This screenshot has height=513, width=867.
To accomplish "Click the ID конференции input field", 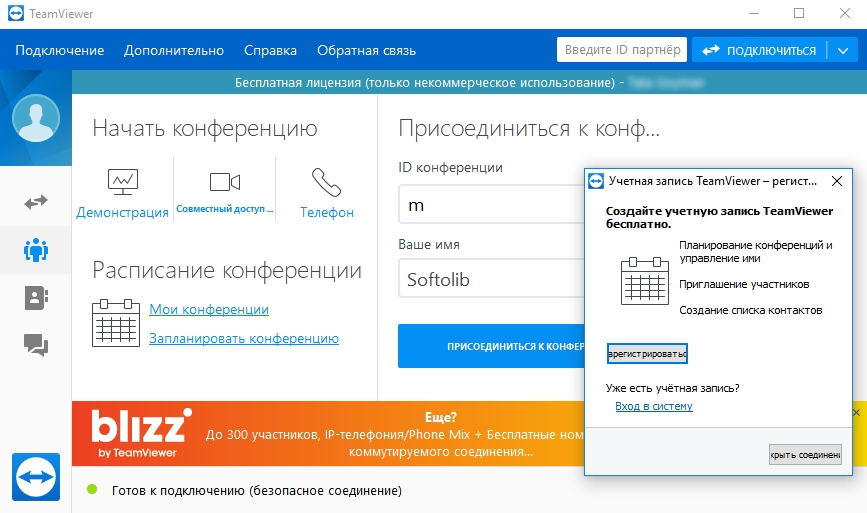I will [x=492, y=205].
